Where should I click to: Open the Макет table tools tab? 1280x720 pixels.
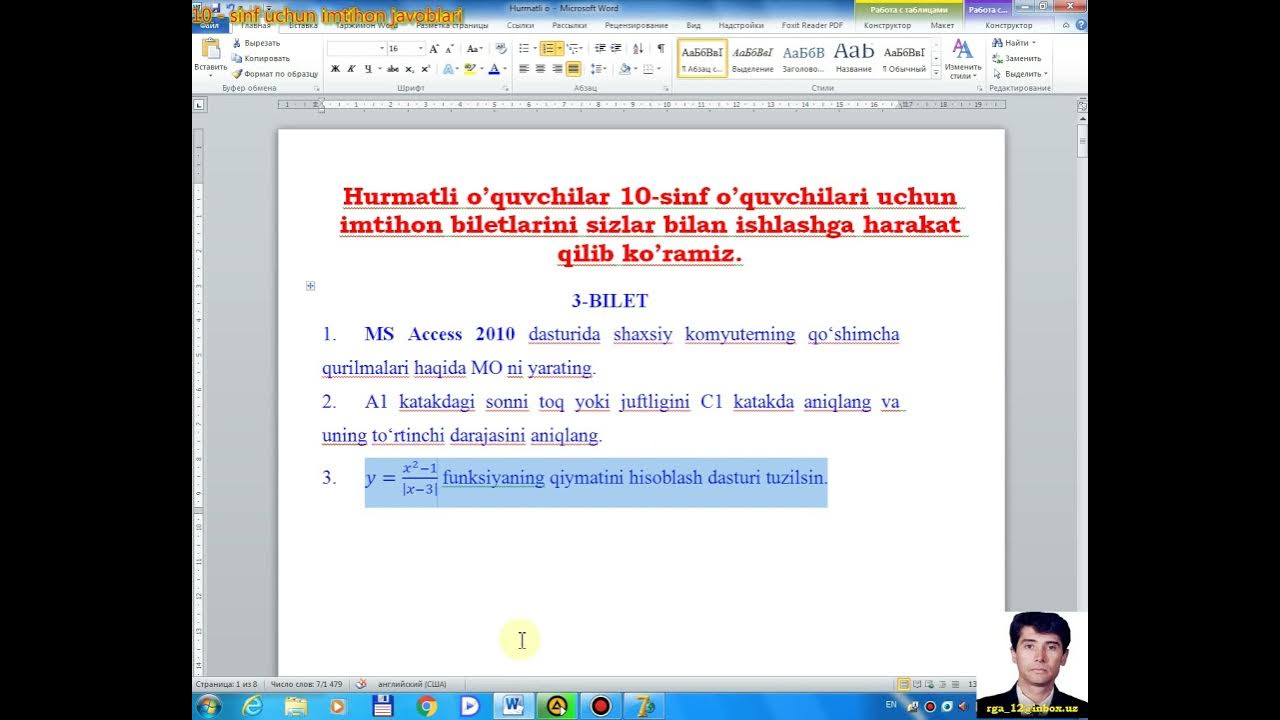coord(942,25)
